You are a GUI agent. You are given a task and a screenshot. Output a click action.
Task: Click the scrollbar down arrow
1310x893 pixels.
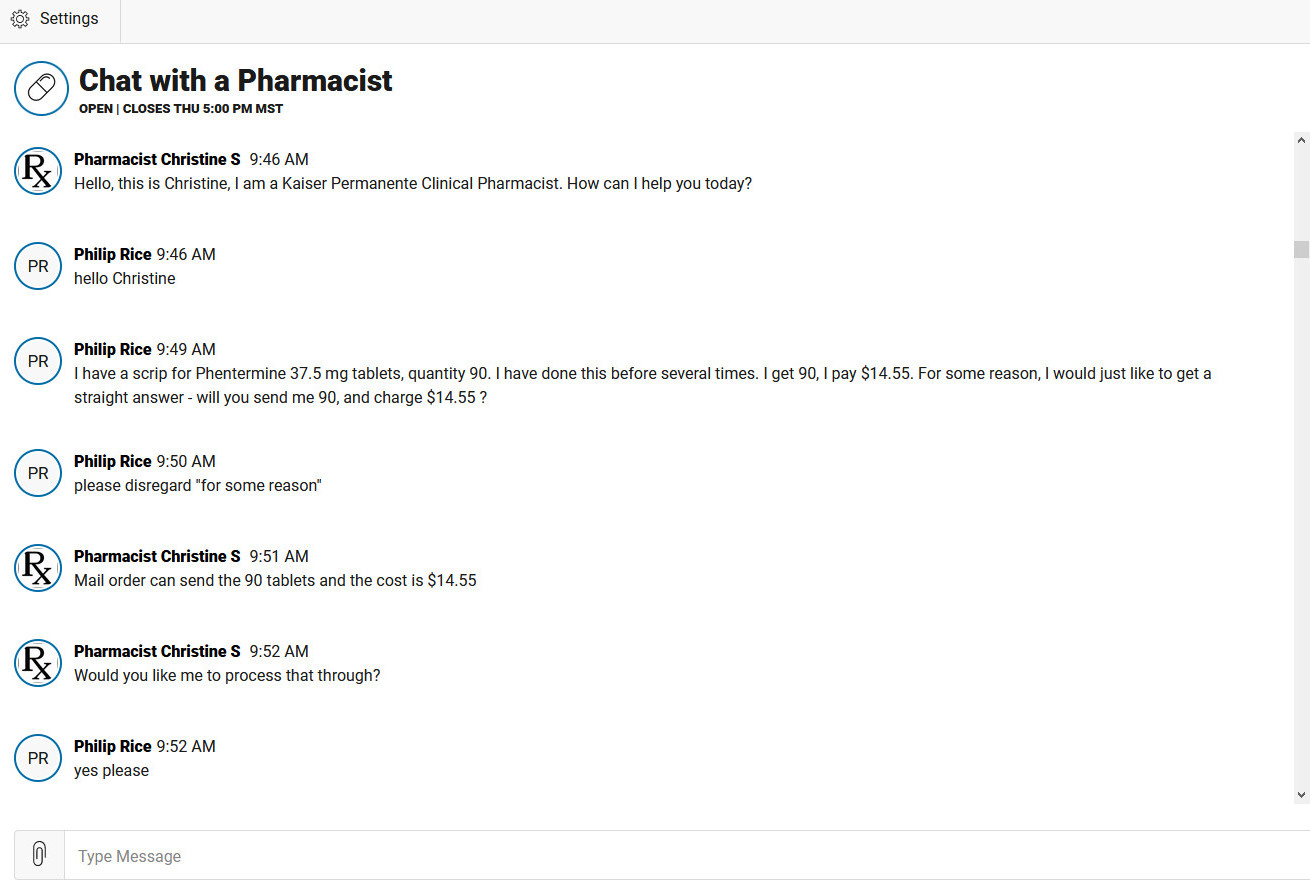pos(1301,795)
